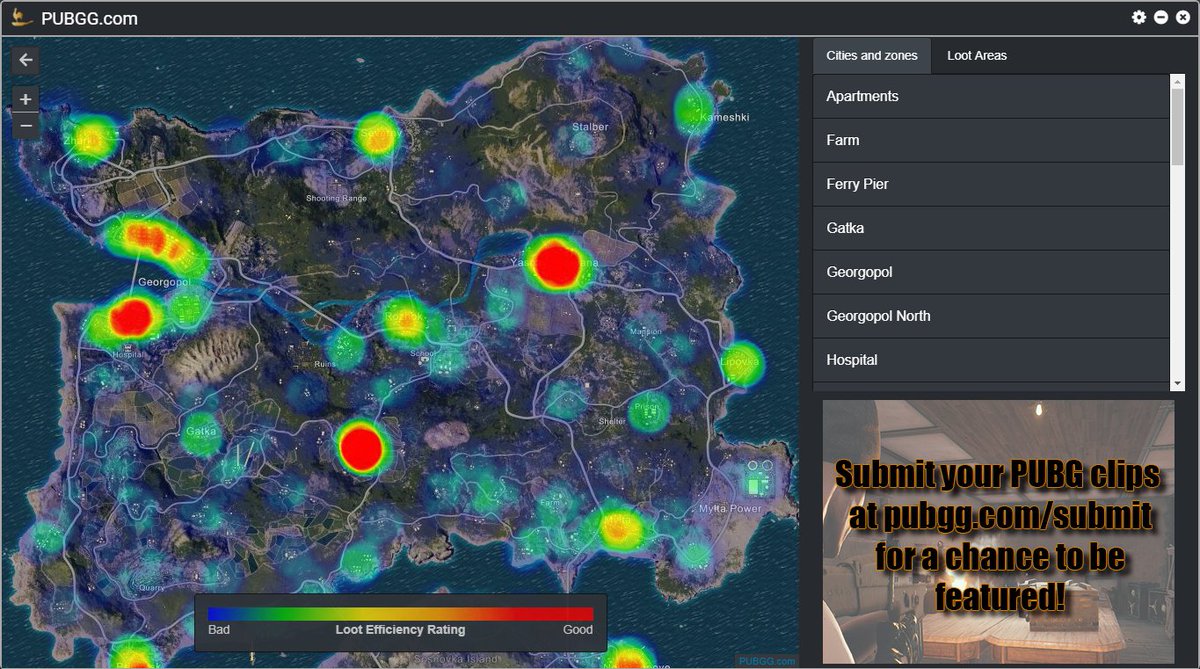Click the School label on the map
The width and height of the screenshot is (1200, 669).
pyautogui.click(x=421, y=352)
